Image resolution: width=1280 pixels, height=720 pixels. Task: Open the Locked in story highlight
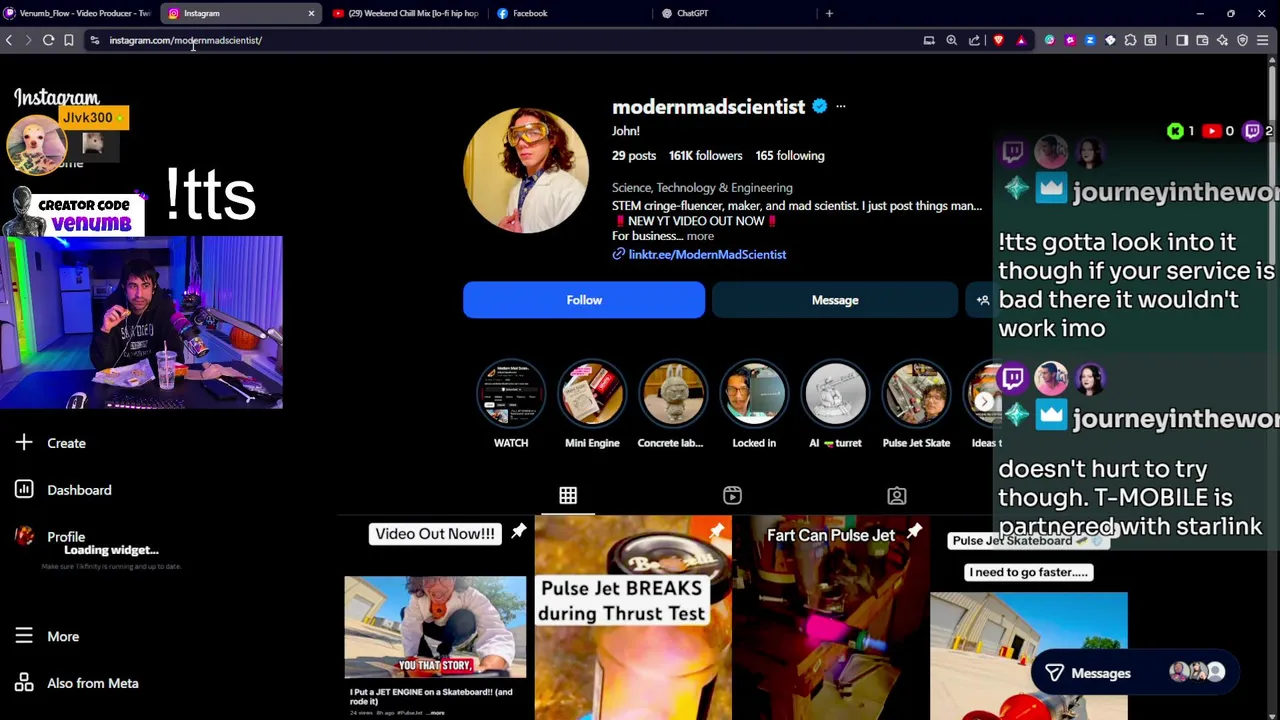coord(754,403)
